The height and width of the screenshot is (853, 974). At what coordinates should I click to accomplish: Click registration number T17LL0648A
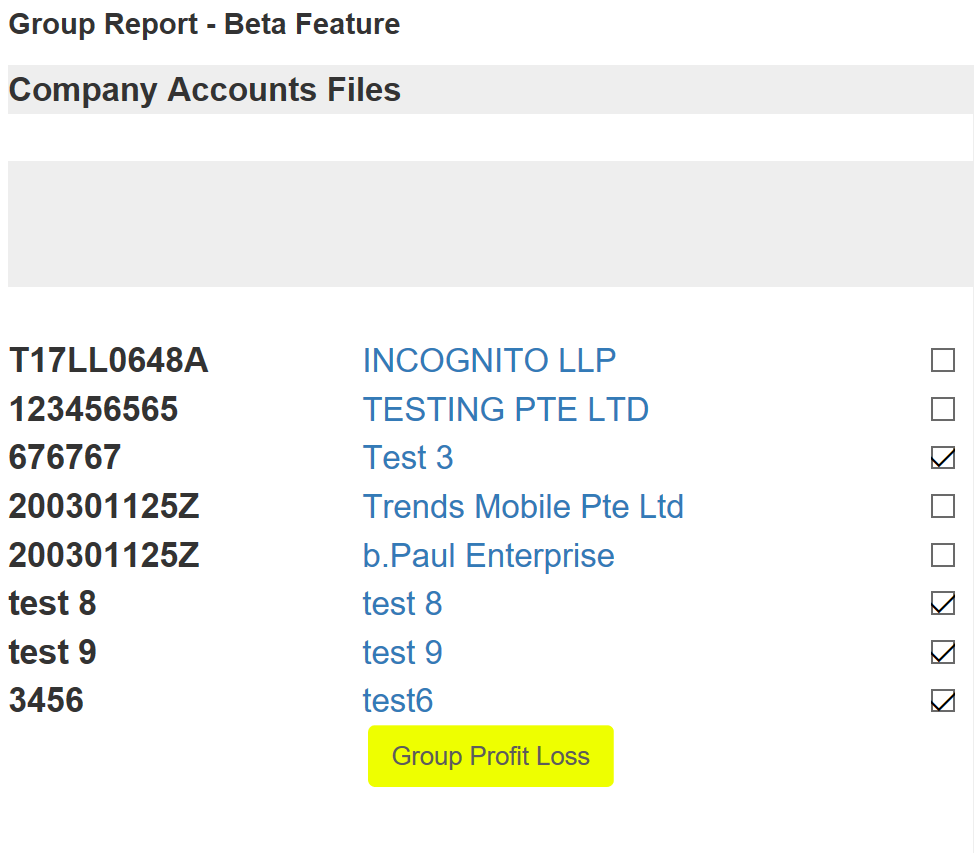click(108, 360)
